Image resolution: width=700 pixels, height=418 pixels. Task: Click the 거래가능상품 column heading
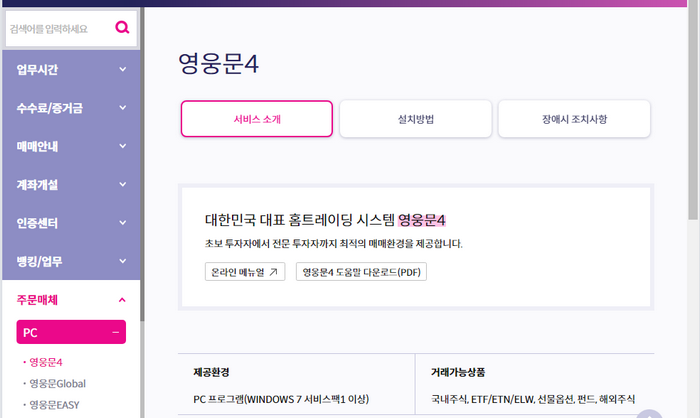(458, 372)
